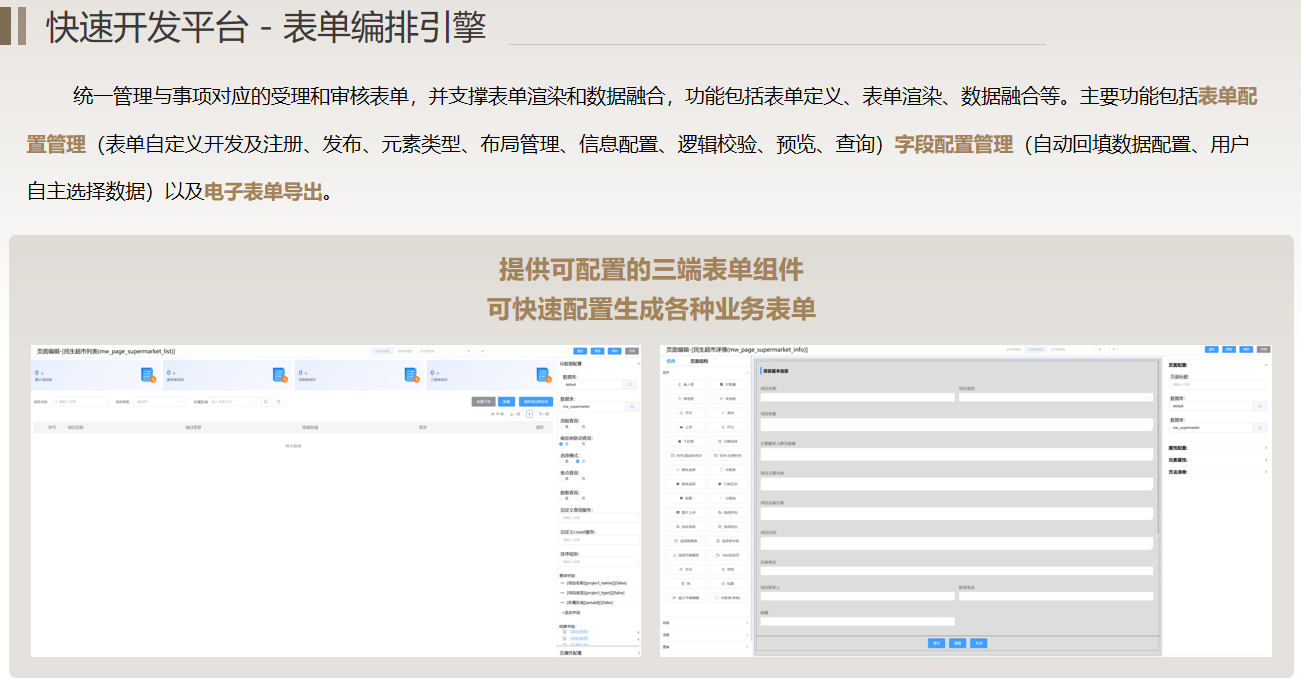Click search icon beside 数据库 field, left editor
Image resolution: width=1301 pixels, height=685 pixels.
click(630, 384)
